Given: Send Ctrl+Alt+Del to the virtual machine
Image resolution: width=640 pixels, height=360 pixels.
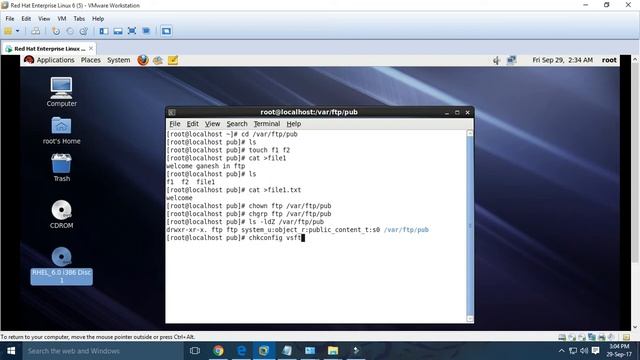Looking at the screenshot, I should (36, 31).
